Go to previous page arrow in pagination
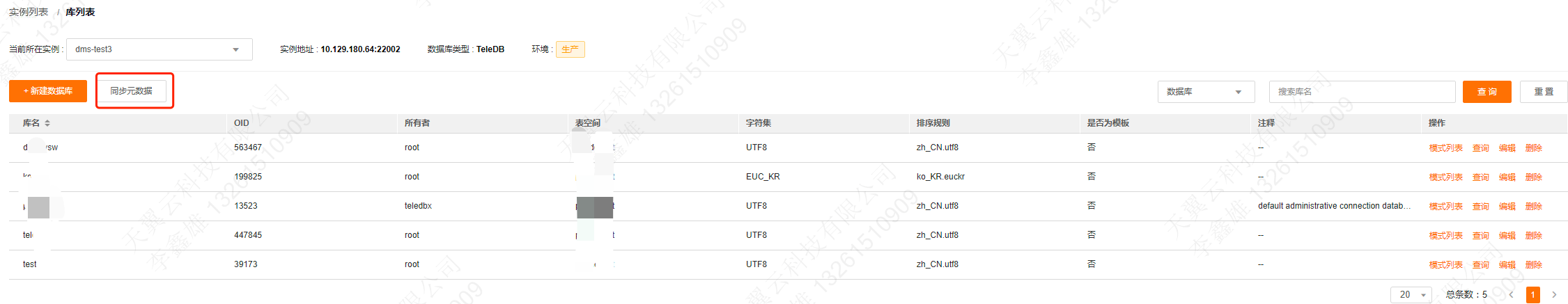This screenshot has height=304, width=1568. (1511, 295)
